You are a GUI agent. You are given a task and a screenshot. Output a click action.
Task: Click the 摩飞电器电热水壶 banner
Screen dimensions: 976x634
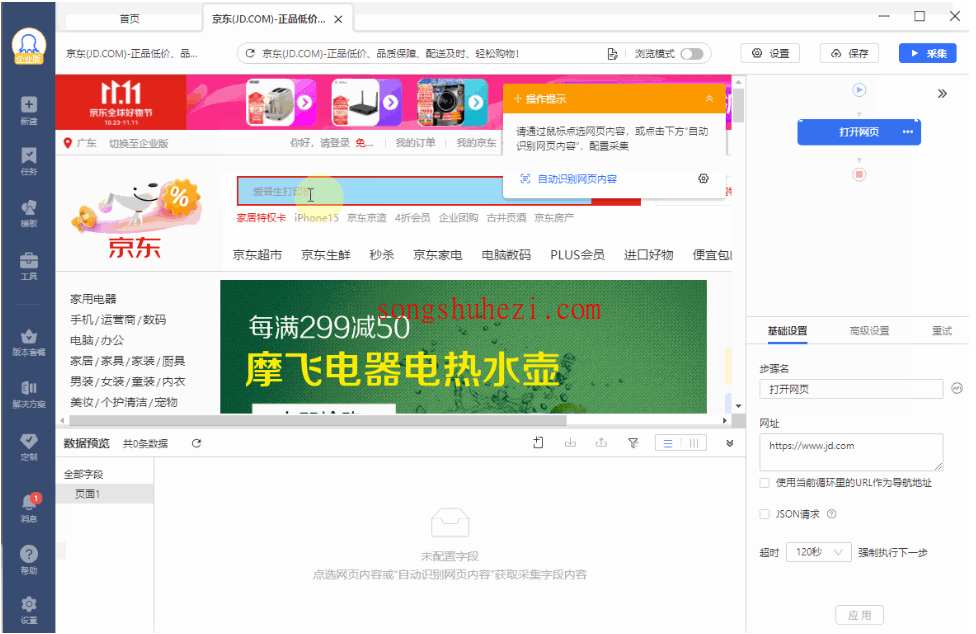point(463,347)
